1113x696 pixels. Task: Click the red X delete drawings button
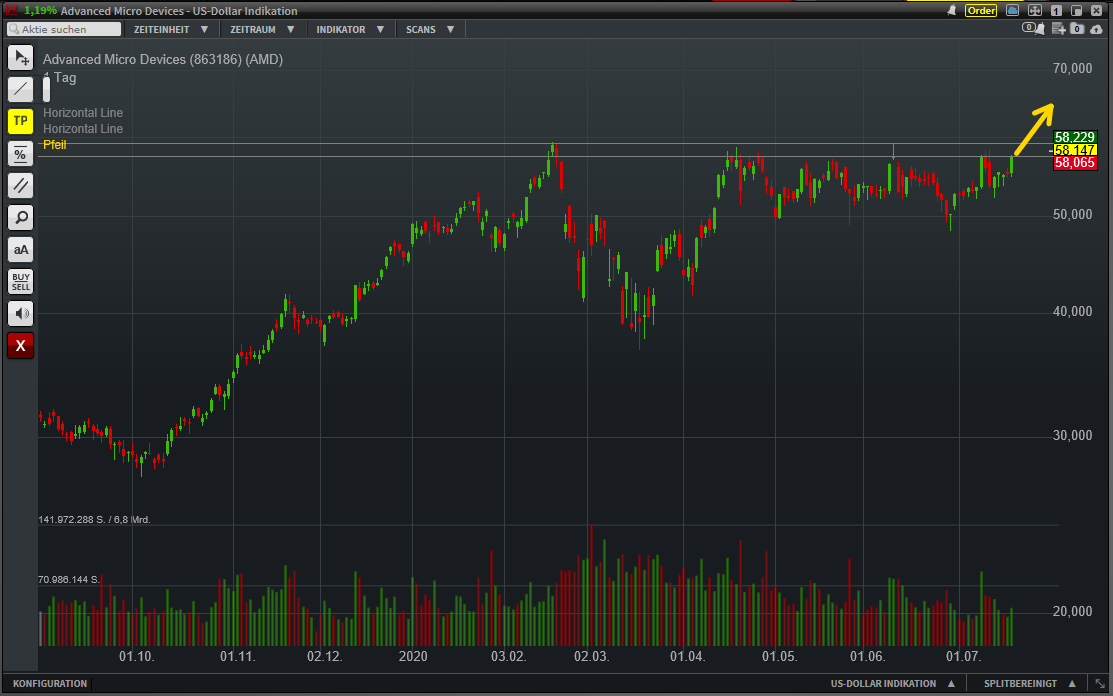pos(21,346)
